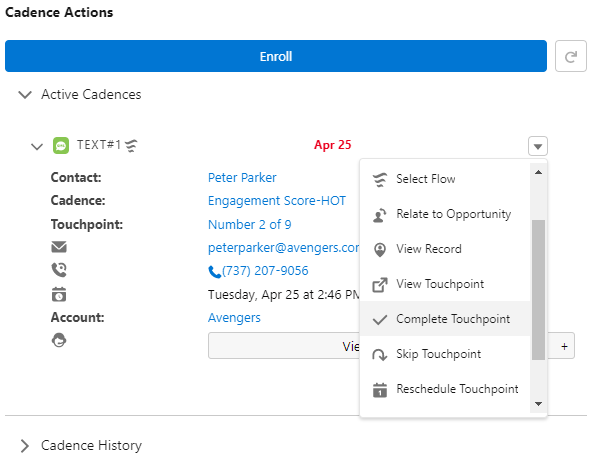593x468 pixels.
Task: Click the calendar clock due date icon
Action: point(59,294)
